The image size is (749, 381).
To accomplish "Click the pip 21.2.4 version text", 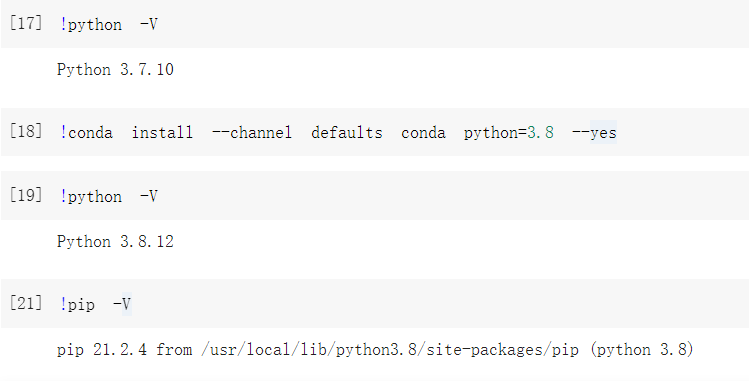I will point(102,350).
